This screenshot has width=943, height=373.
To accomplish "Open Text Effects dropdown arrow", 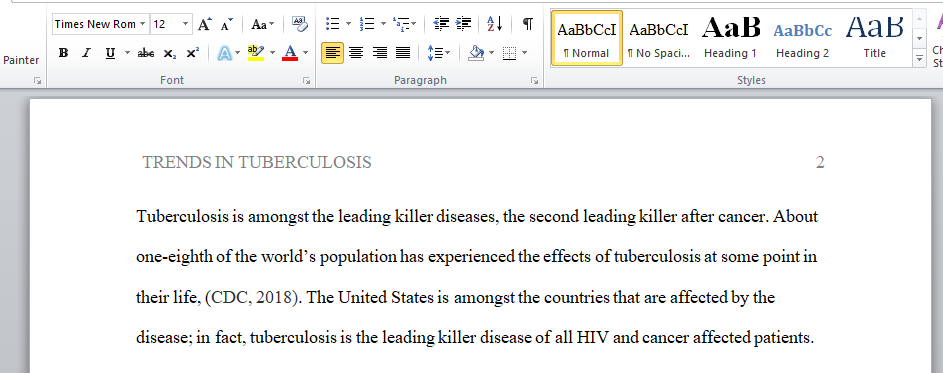I will point(238,53).
